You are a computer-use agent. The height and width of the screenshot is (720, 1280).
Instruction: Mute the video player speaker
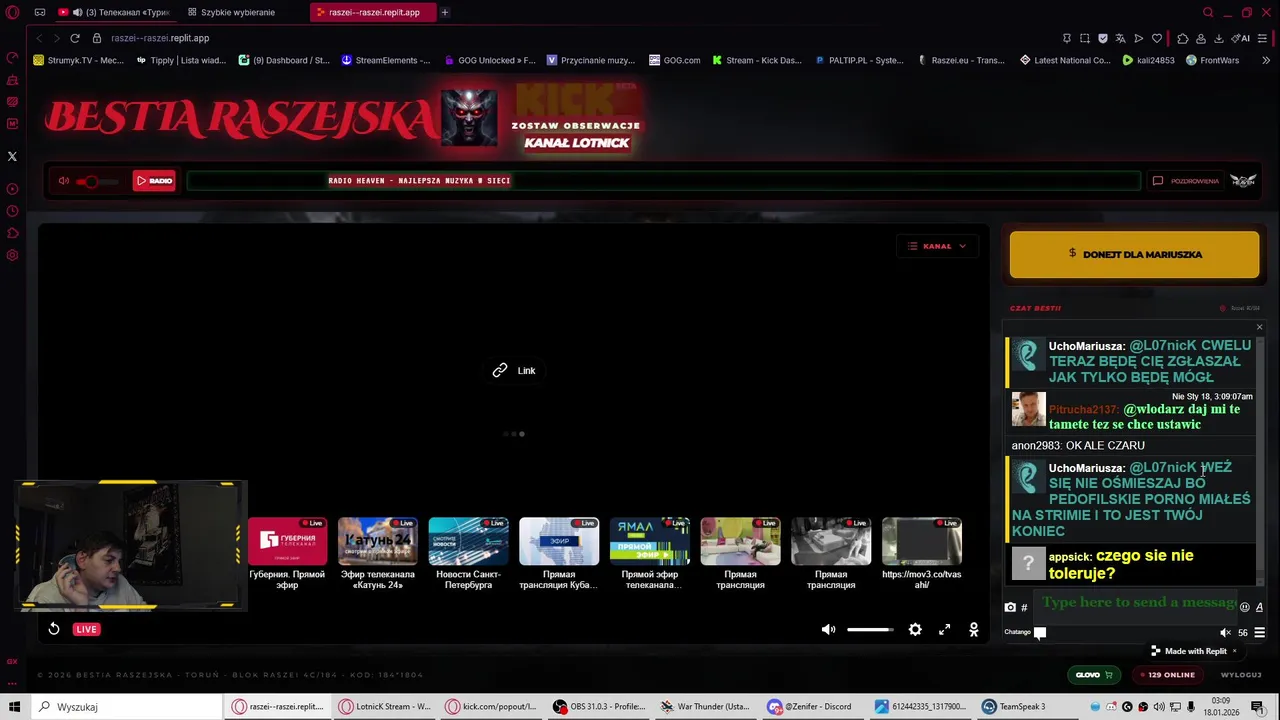(x=828, y=629)
